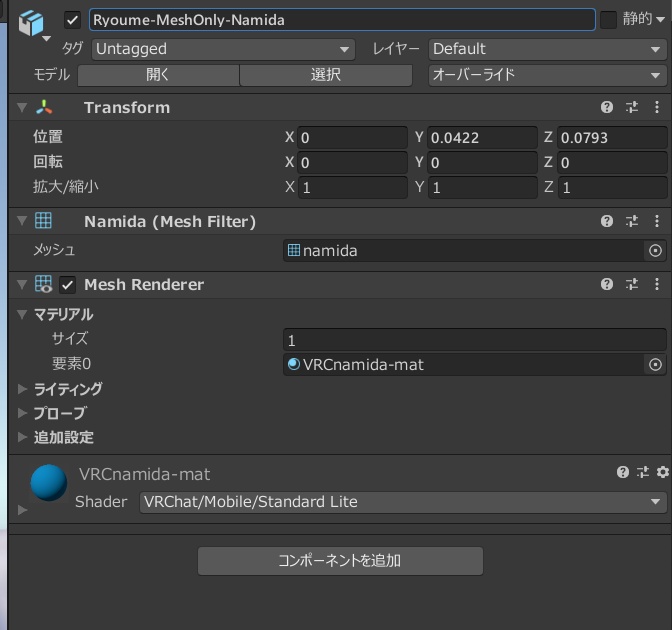The width and height of the screenshot is (672, 630).
Task: Open the オーバーライド dropdown
Action: [547, 75]
